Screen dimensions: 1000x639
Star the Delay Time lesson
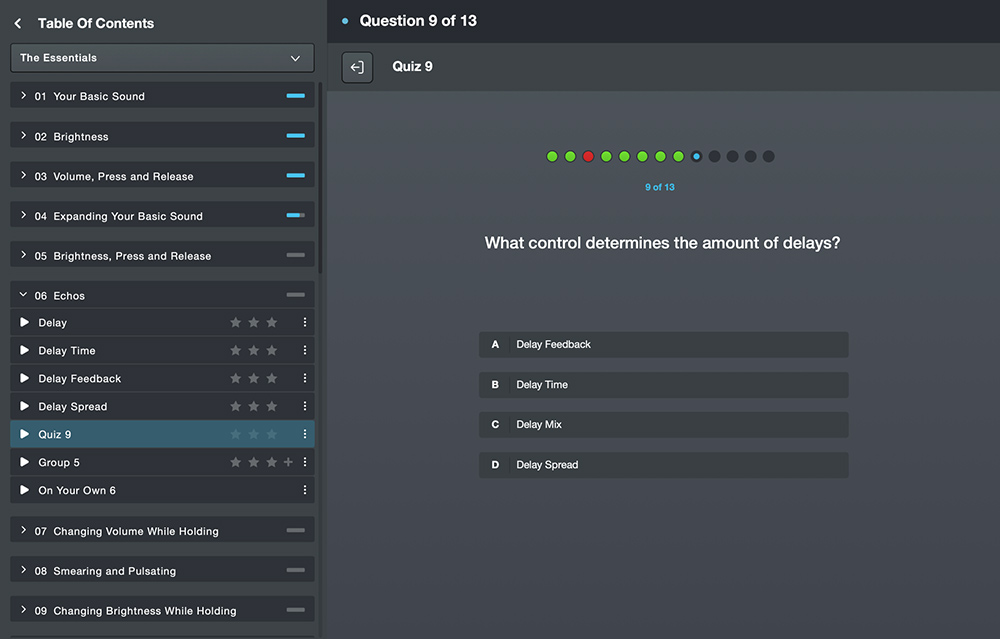click(x=235, y=350)
